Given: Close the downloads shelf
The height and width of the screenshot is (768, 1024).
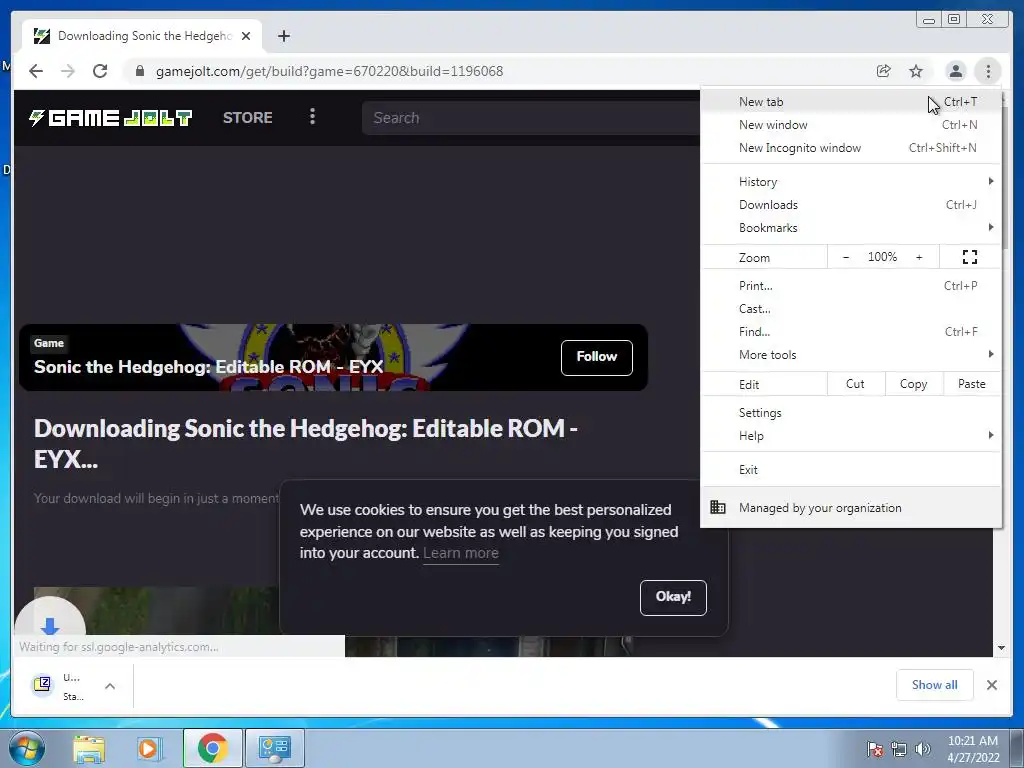Looking at the screenshot, I should coord(991,685).
